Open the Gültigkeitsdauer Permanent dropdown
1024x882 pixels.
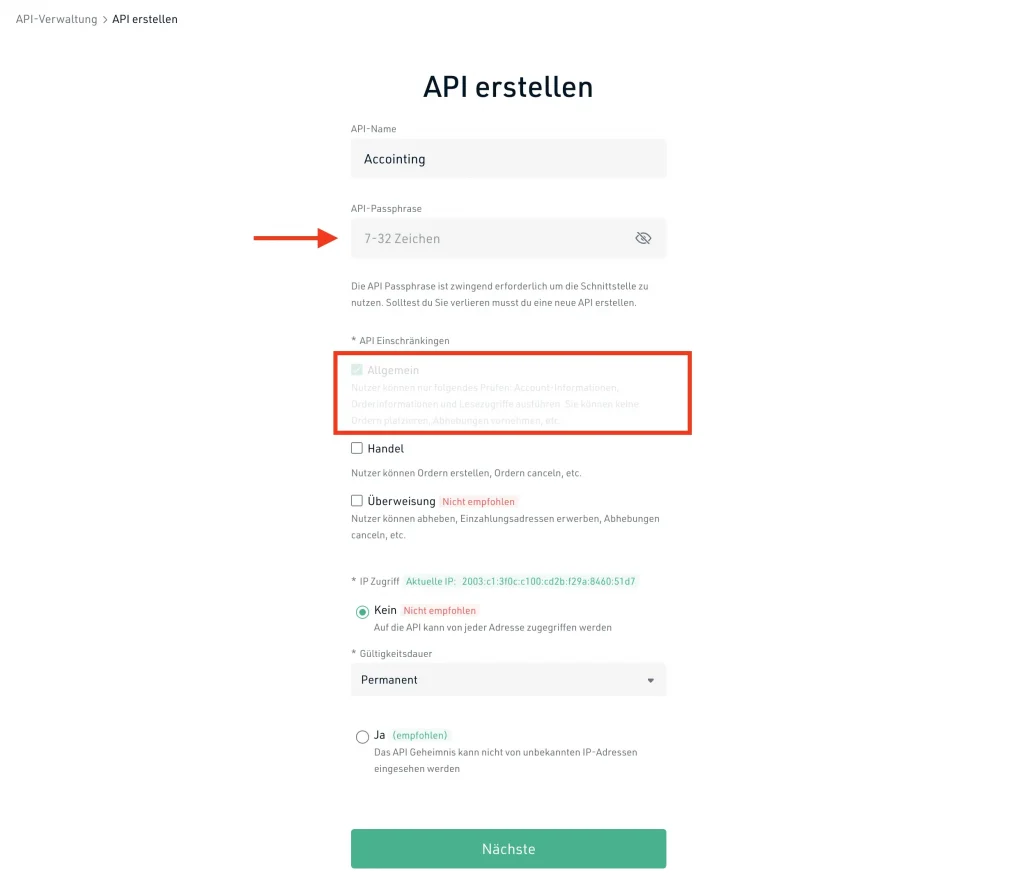click(x=508, y=680)
